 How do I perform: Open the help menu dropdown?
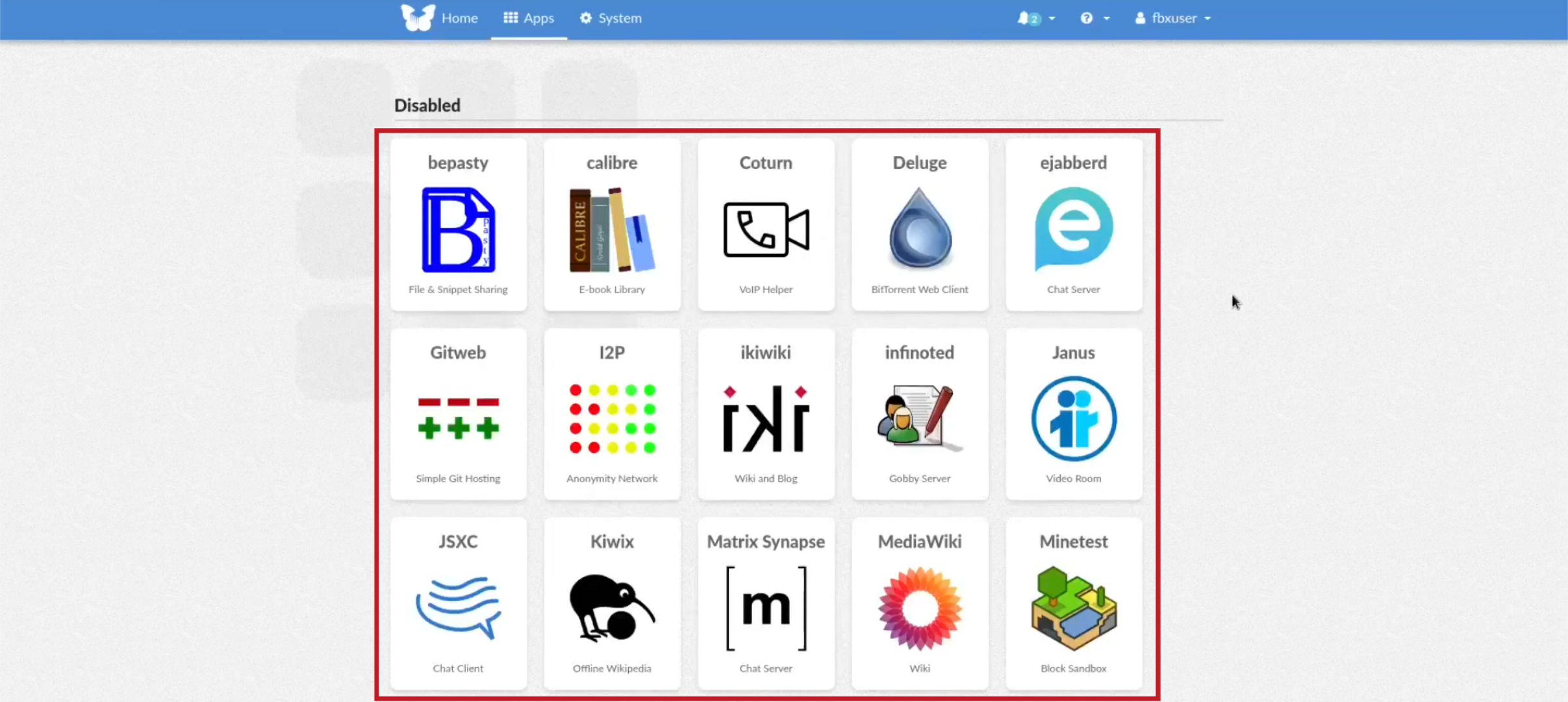click(1093, 18)
